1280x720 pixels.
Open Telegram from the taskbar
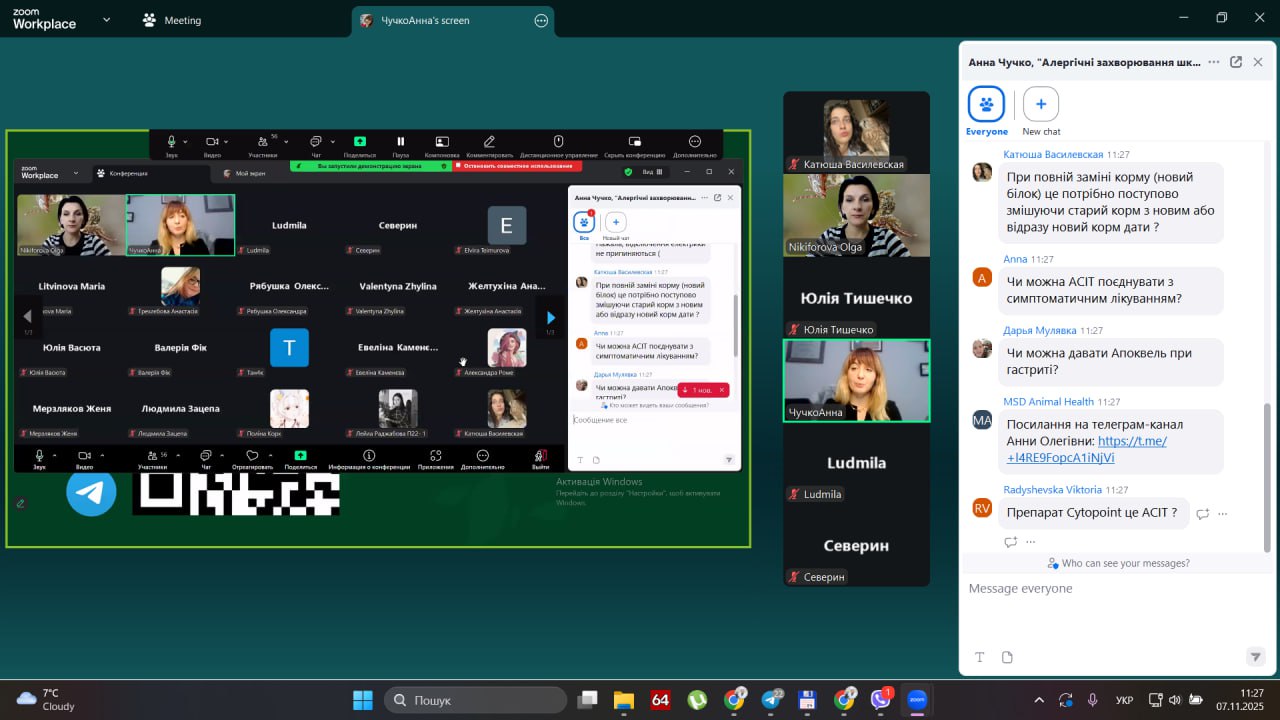[x=771, y=700]
